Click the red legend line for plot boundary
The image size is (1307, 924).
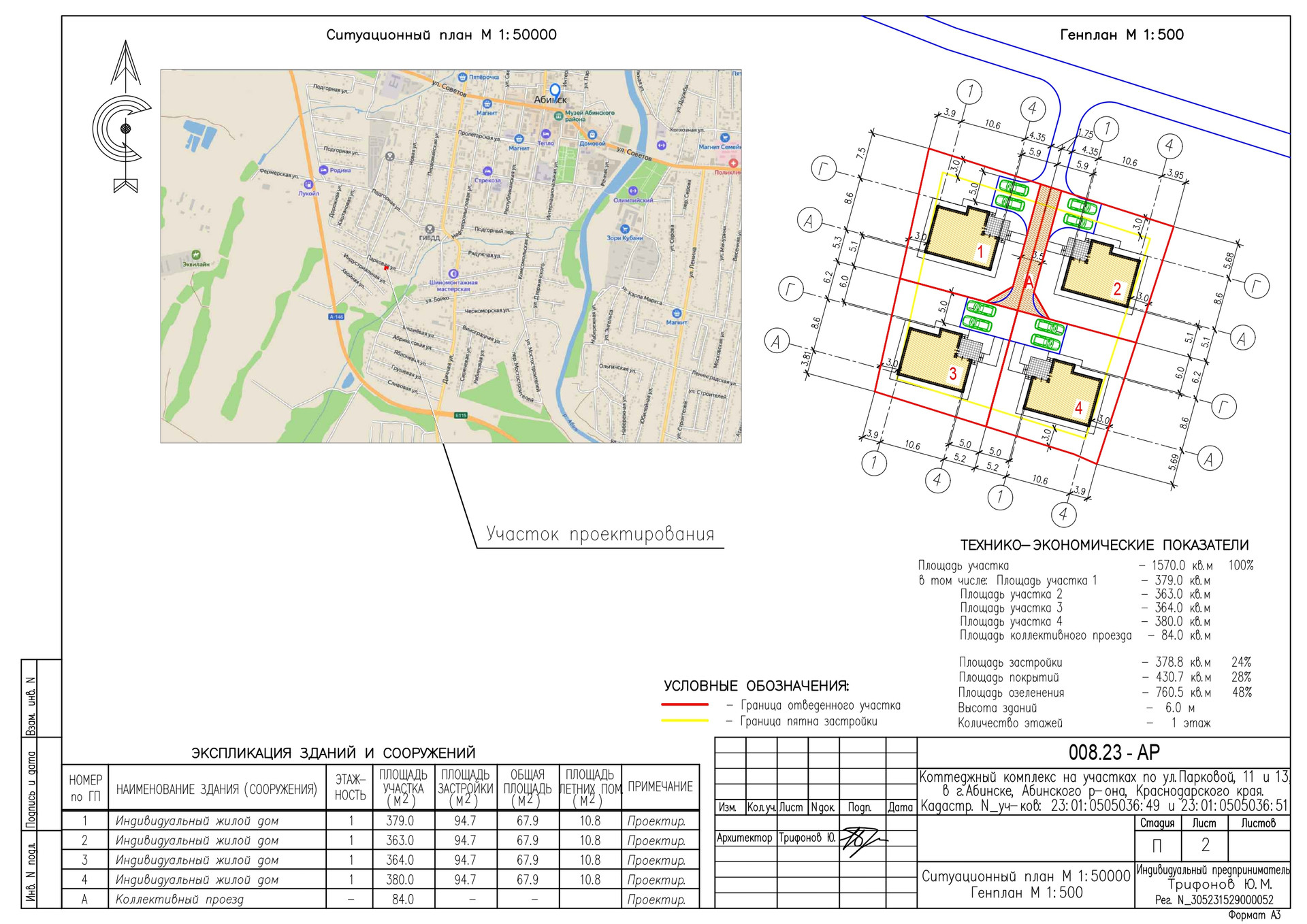point(685,705)
